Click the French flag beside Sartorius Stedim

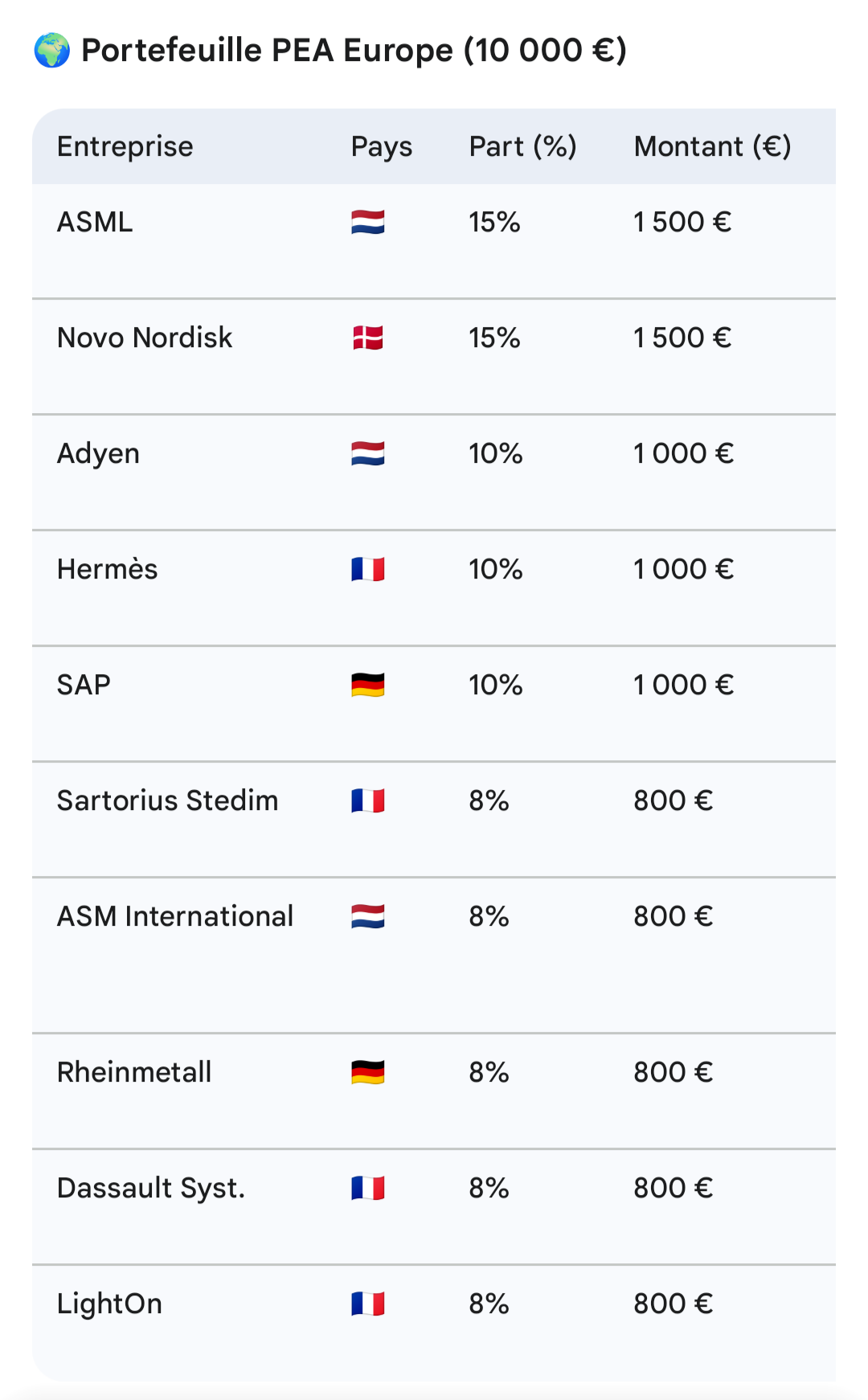(x=368, y=800)
